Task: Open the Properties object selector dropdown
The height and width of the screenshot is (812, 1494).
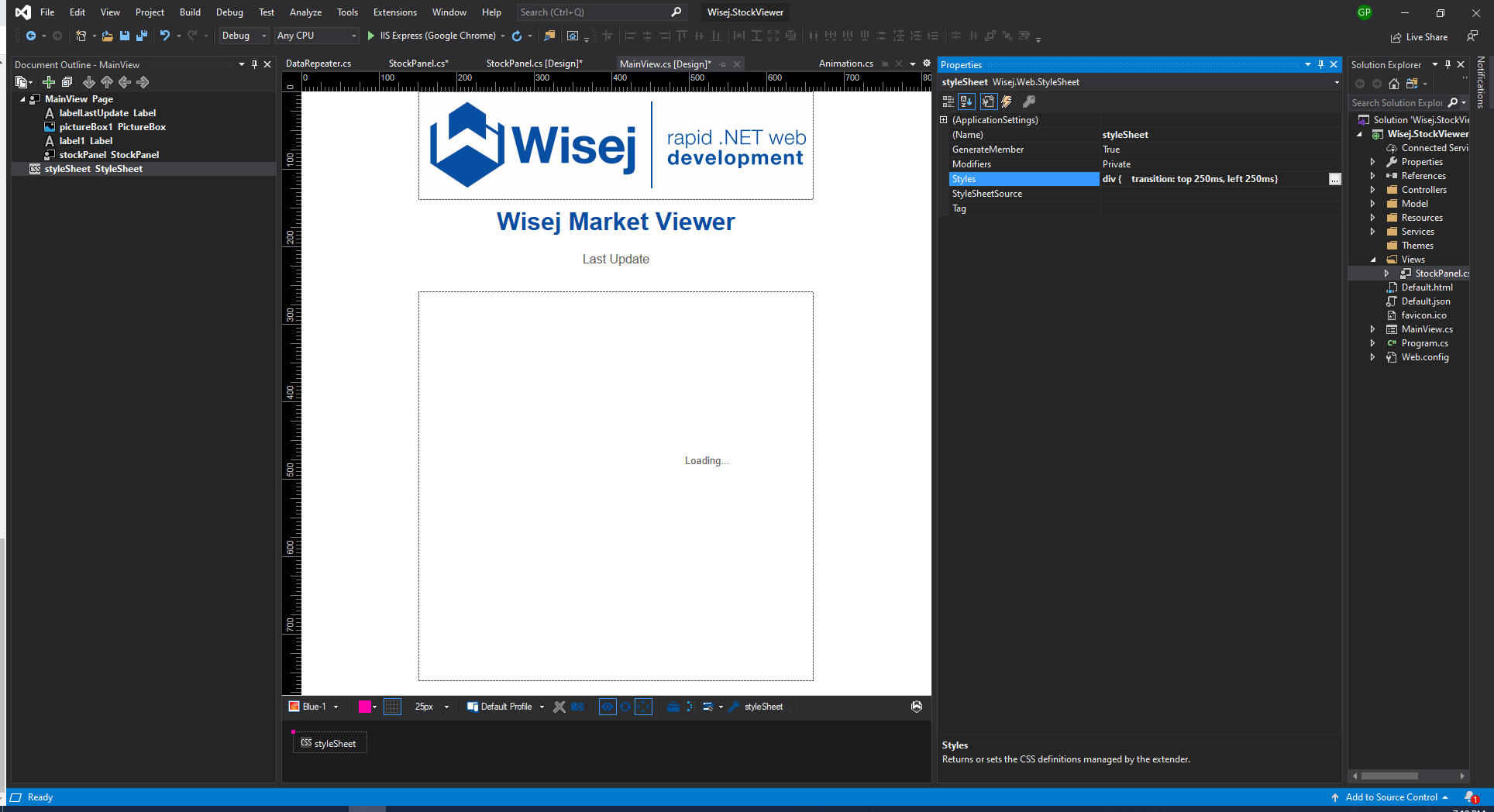Action: pos(1336,82)
